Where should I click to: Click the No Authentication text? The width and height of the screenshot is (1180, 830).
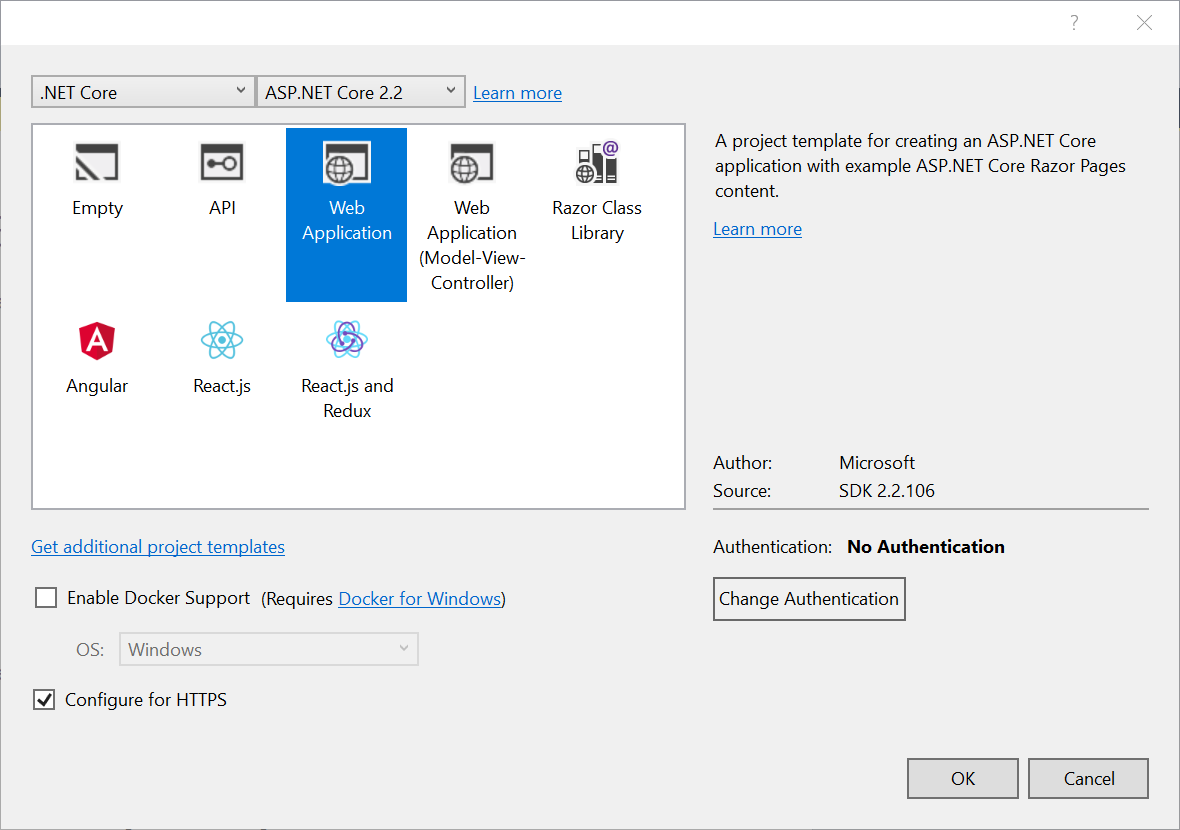click(926, 546)
